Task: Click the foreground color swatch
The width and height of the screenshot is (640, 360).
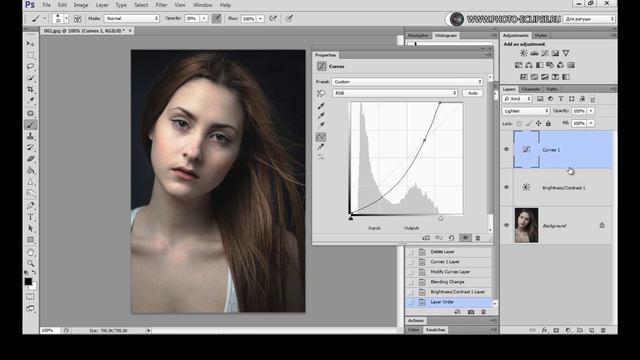Action: point(28,281)
